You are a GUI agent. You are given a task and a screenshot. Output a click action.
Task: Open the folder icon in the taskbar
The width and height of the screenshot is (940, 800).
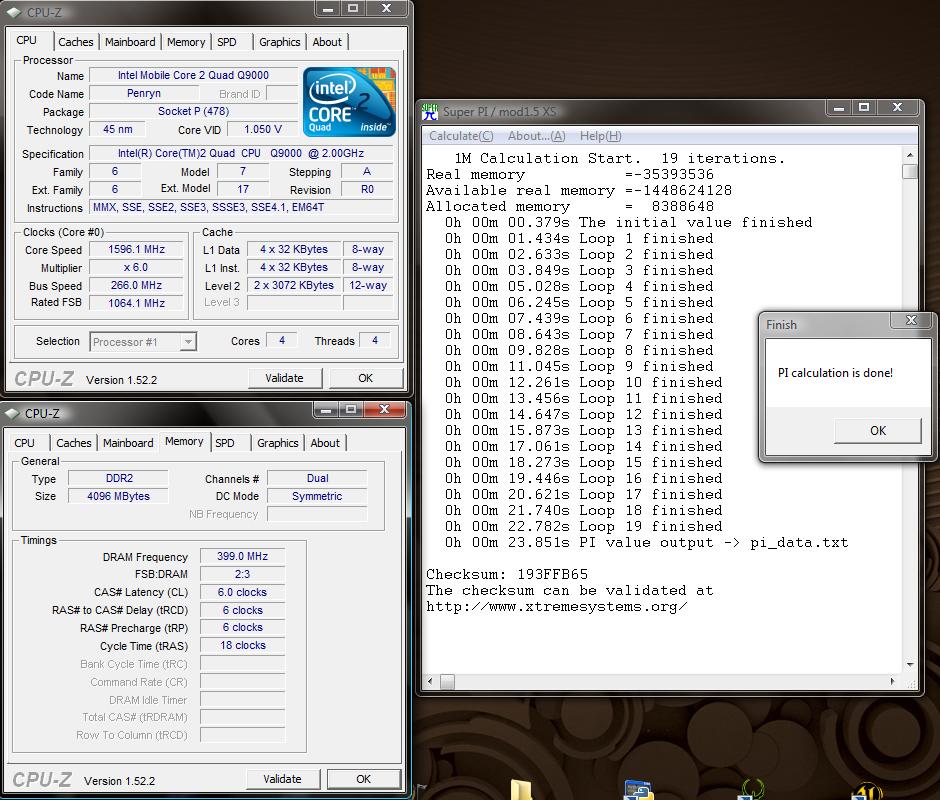coord(522,790)
